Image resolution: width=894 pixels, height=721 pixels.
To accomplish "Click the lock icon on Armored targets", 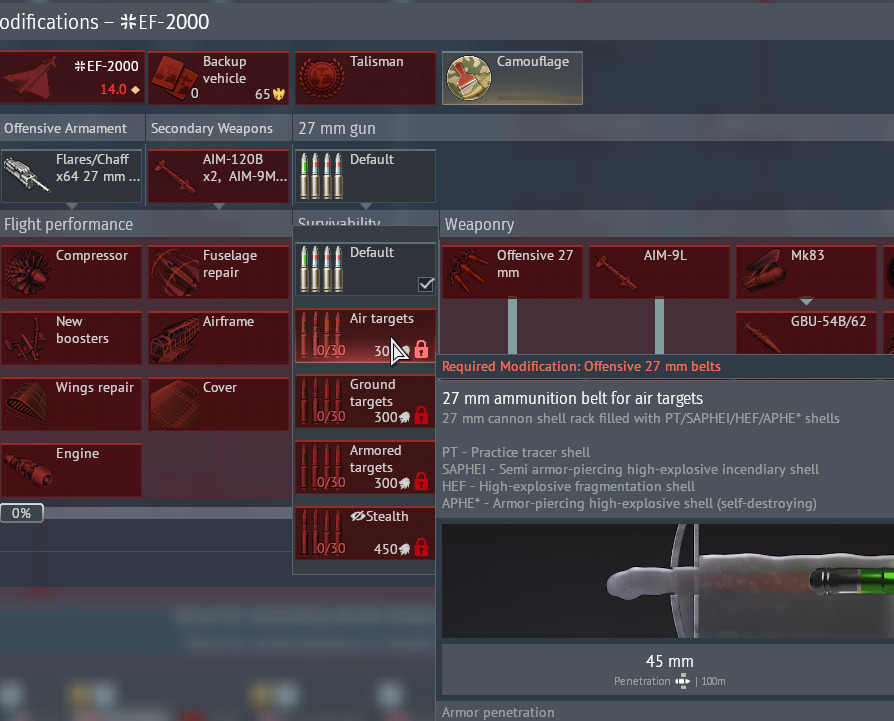I will [421, 482].
